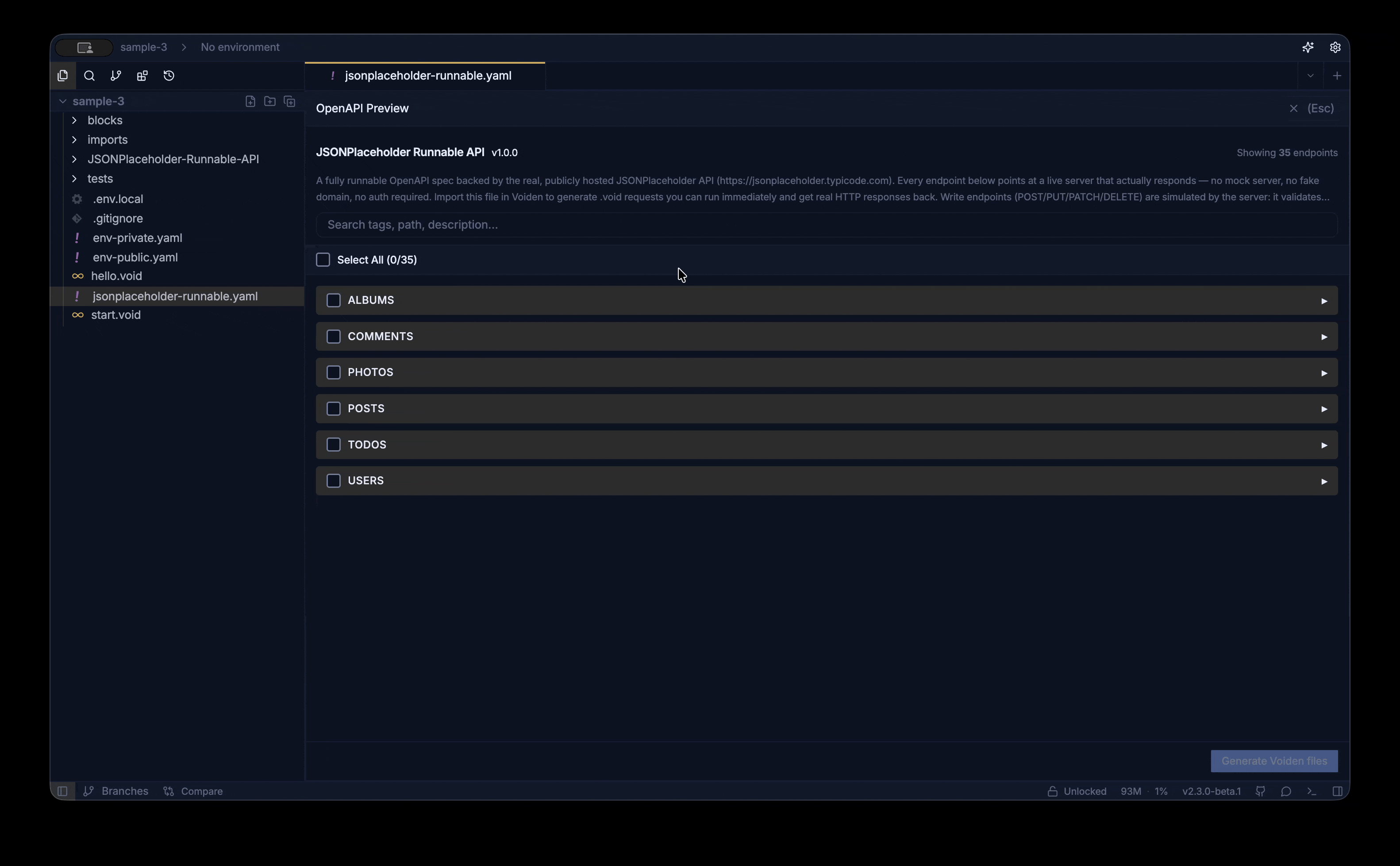
Task: Toggle the right panel layout icon
Action: [1338, 791]
